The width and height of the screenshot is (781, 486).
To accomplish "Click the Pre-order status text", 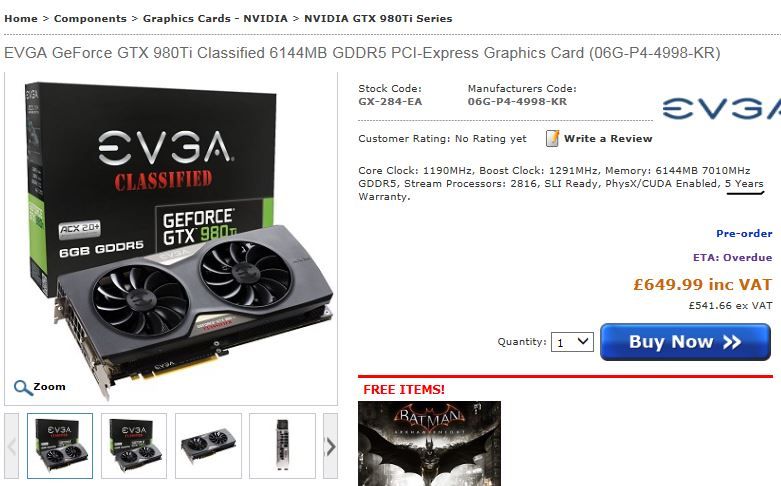I will pos(744,233).
